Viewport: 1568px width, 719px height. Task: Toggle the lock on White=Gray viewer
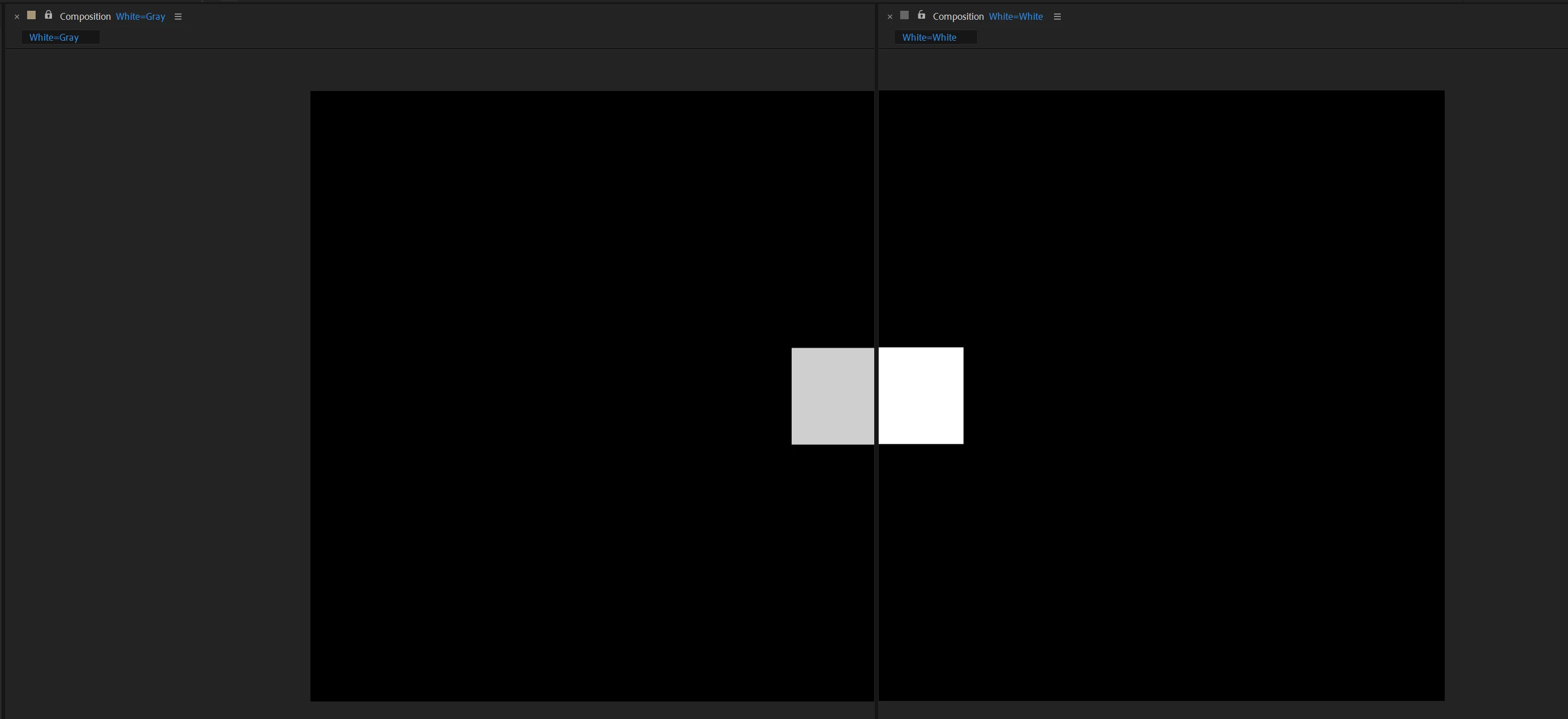(x=48, y=15)
